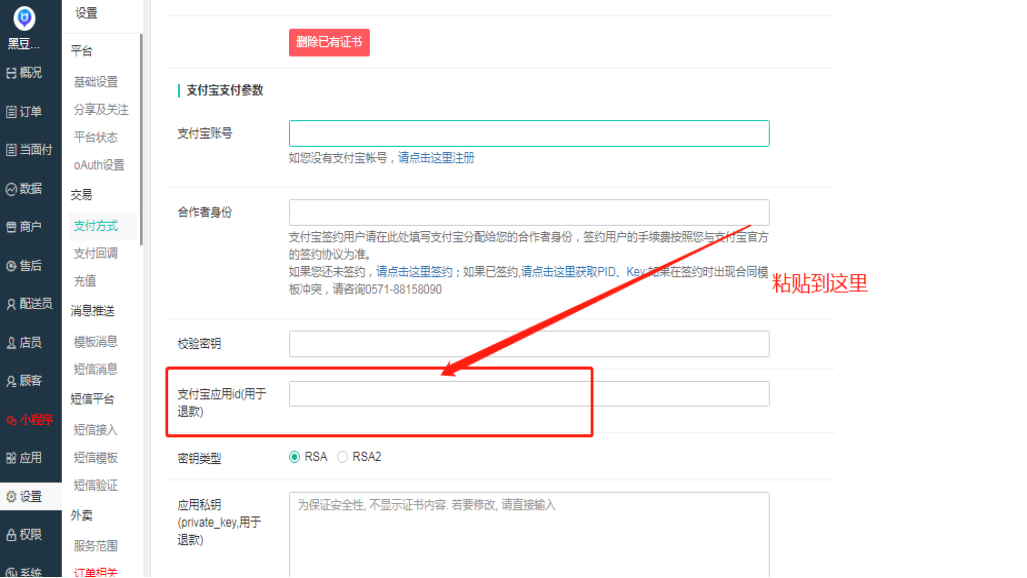
Task: Go to 模板消息 submenu item
Action: coord(96,341)
